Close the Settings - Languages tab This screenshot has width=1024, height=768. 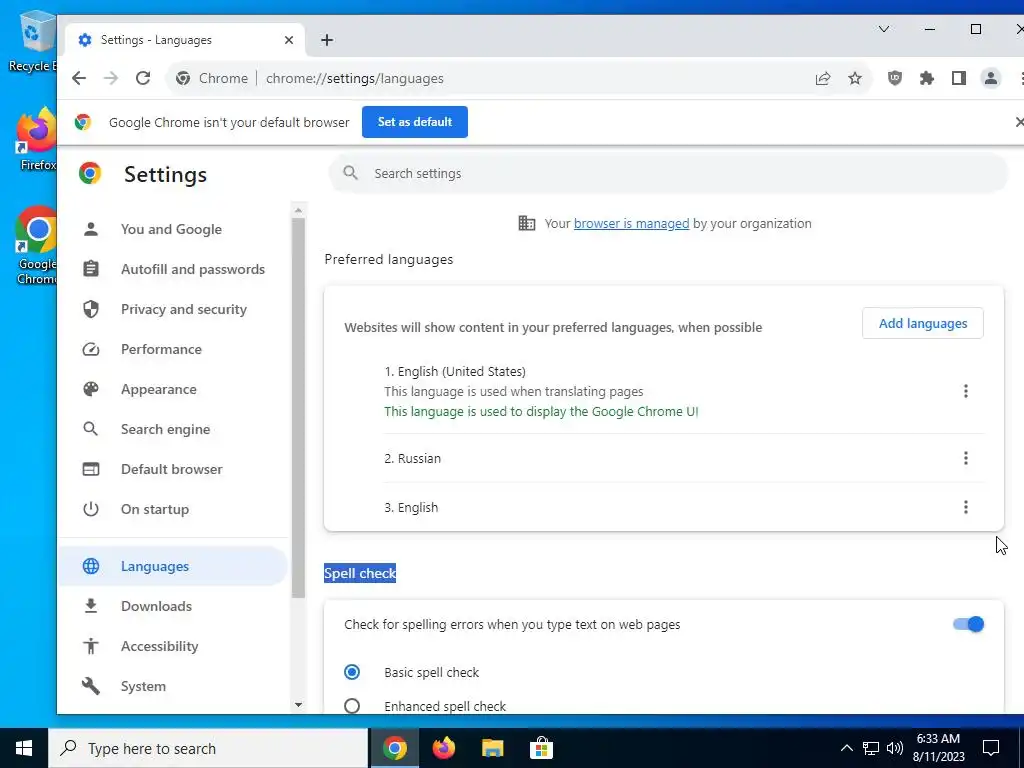click(x=289, y=40)
